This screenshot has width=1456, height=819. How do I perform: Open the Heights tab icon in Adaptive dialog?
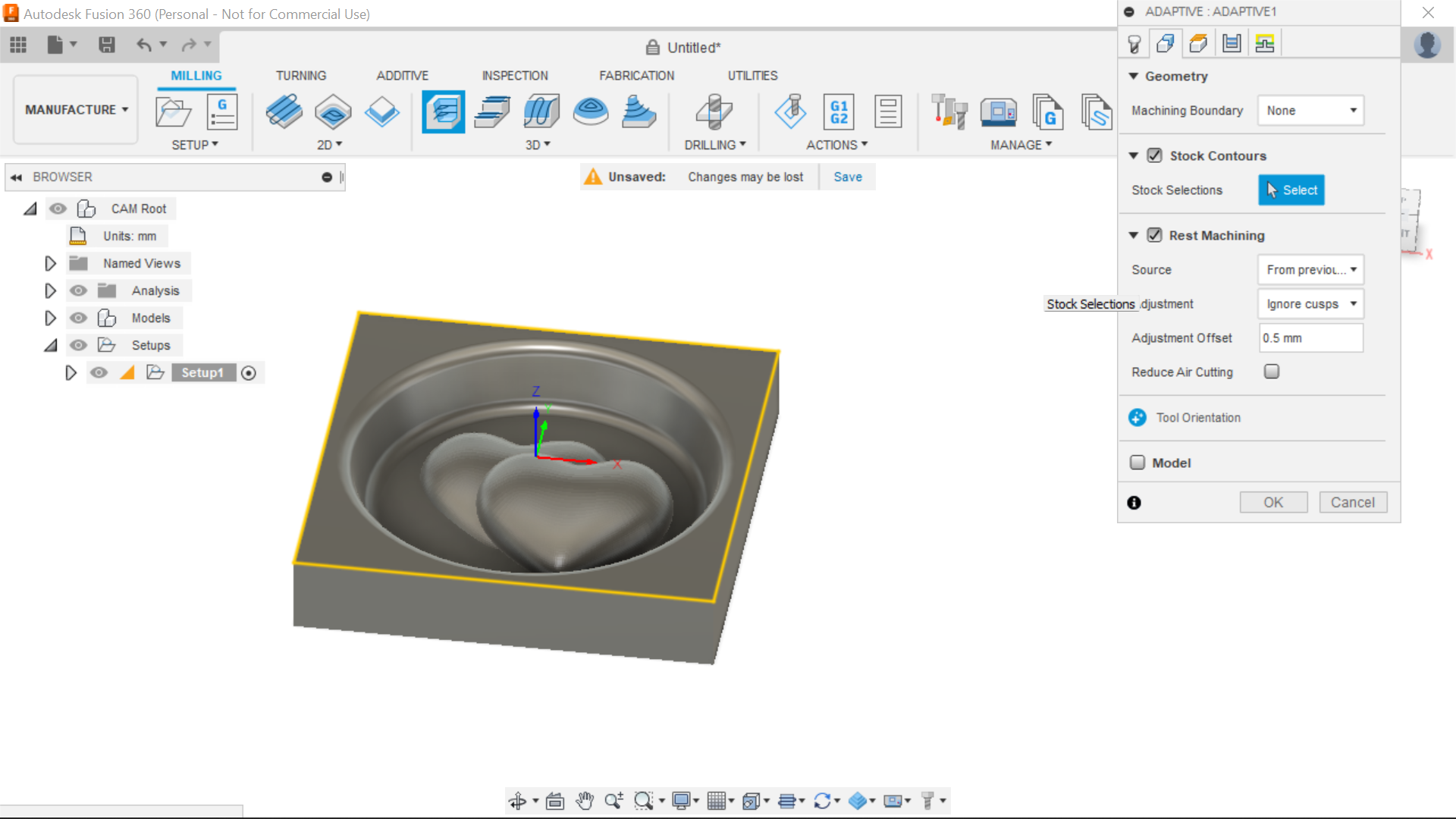coord(1198,44)
